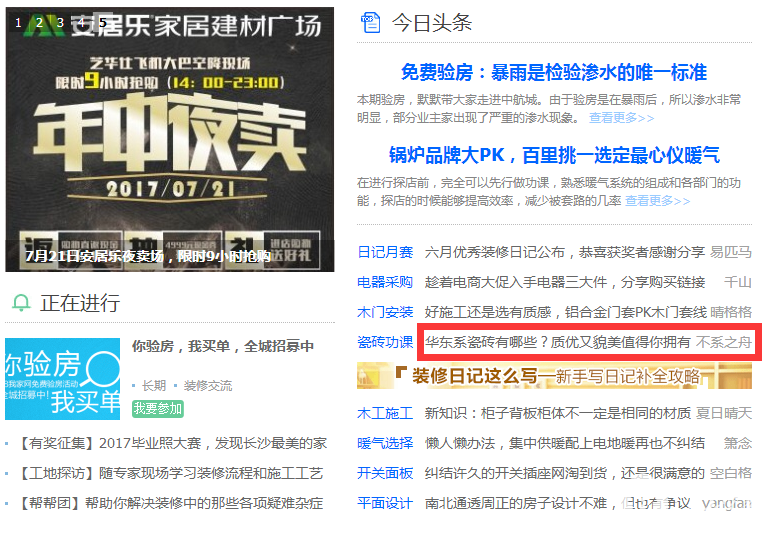
Task: Switch to carousel slide number 3
Action: coord(60,23)
